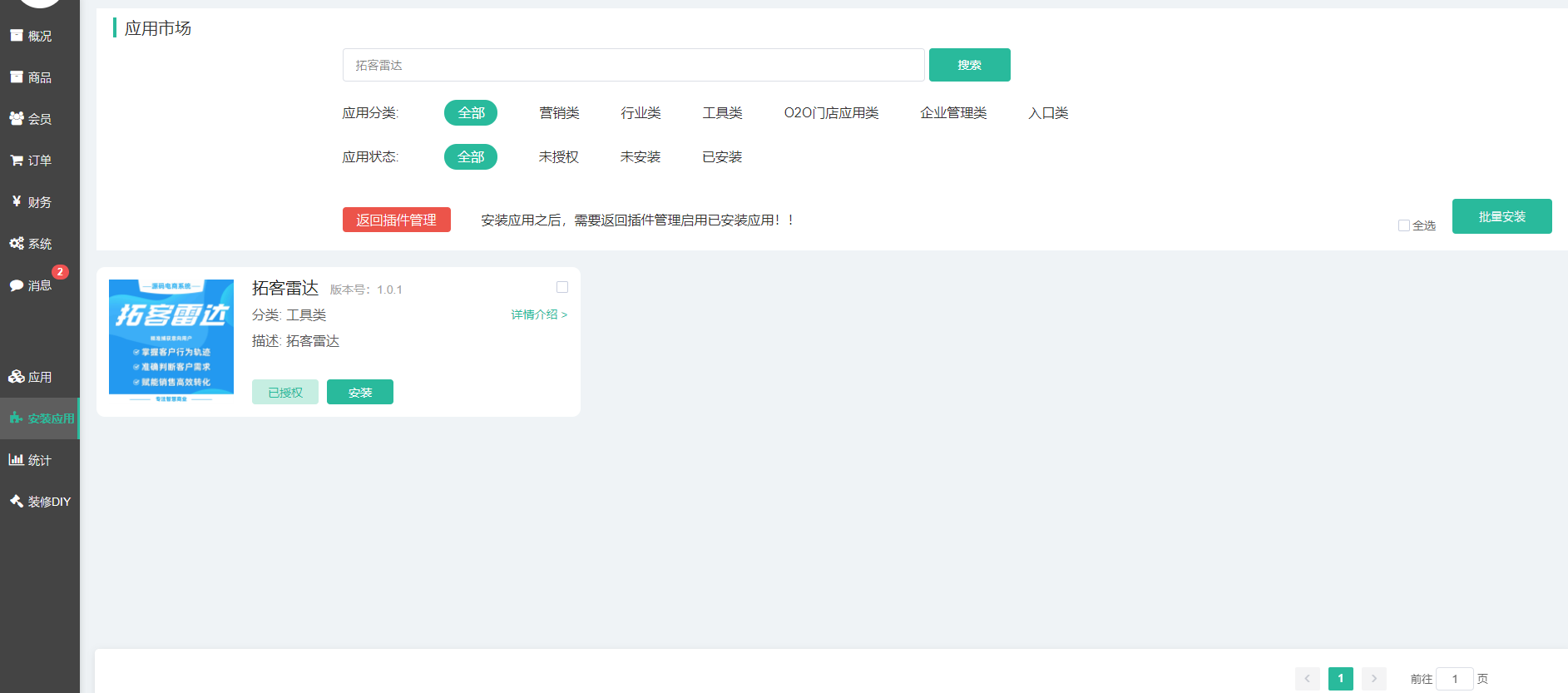Check the 拓客雷达 app card checkbox

[x=562, y=287]
